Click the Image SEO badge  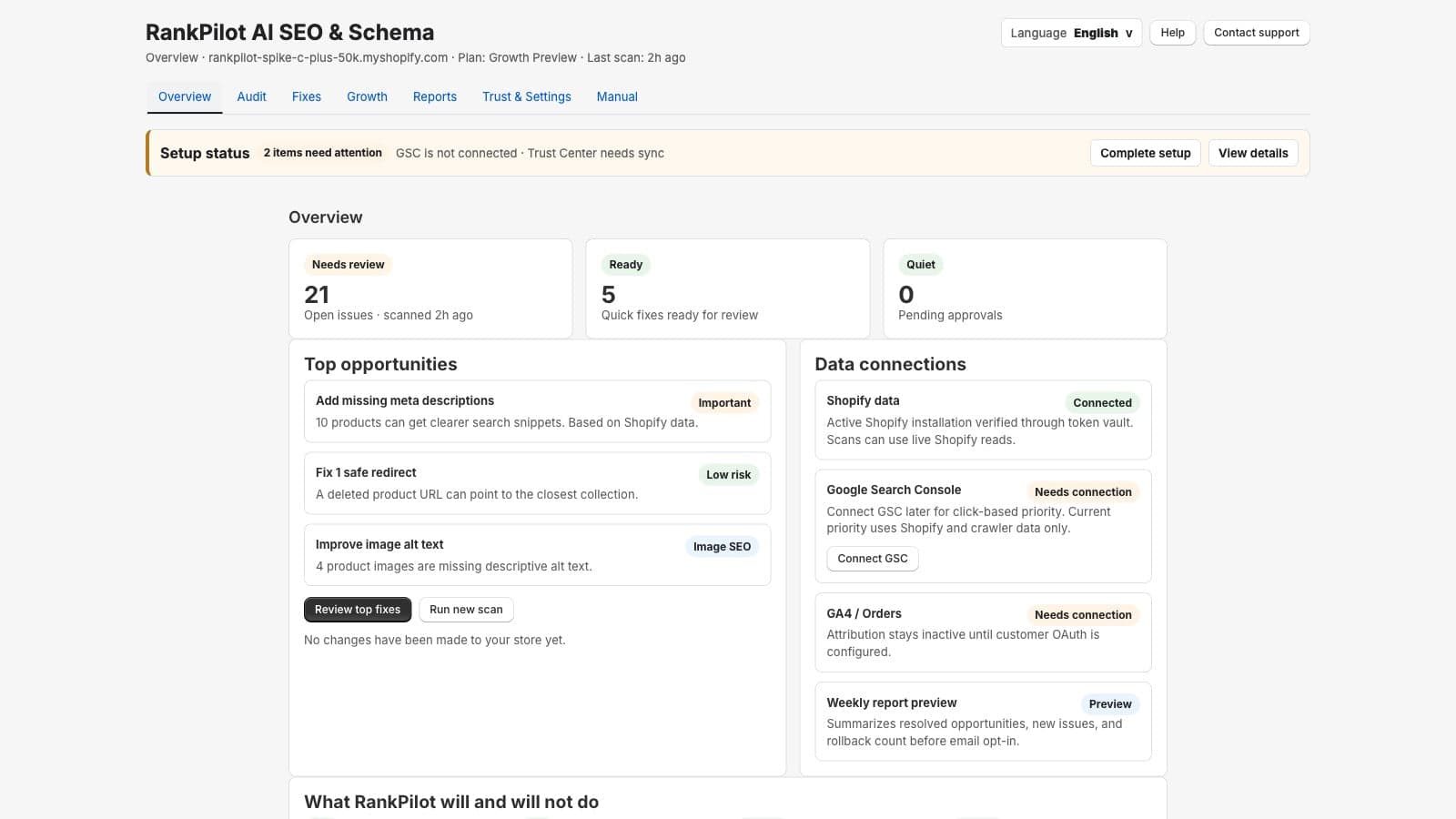click(722, 547)
